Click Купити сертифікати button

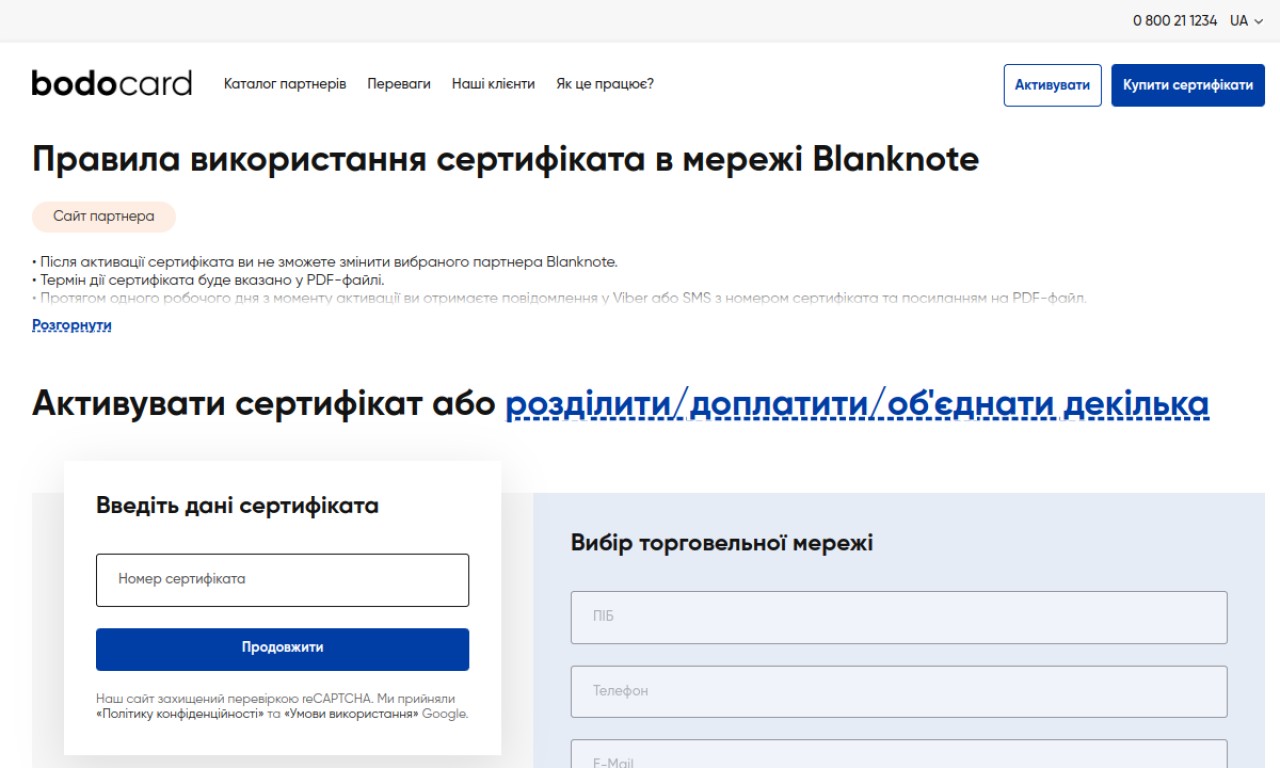(1188, 85)
